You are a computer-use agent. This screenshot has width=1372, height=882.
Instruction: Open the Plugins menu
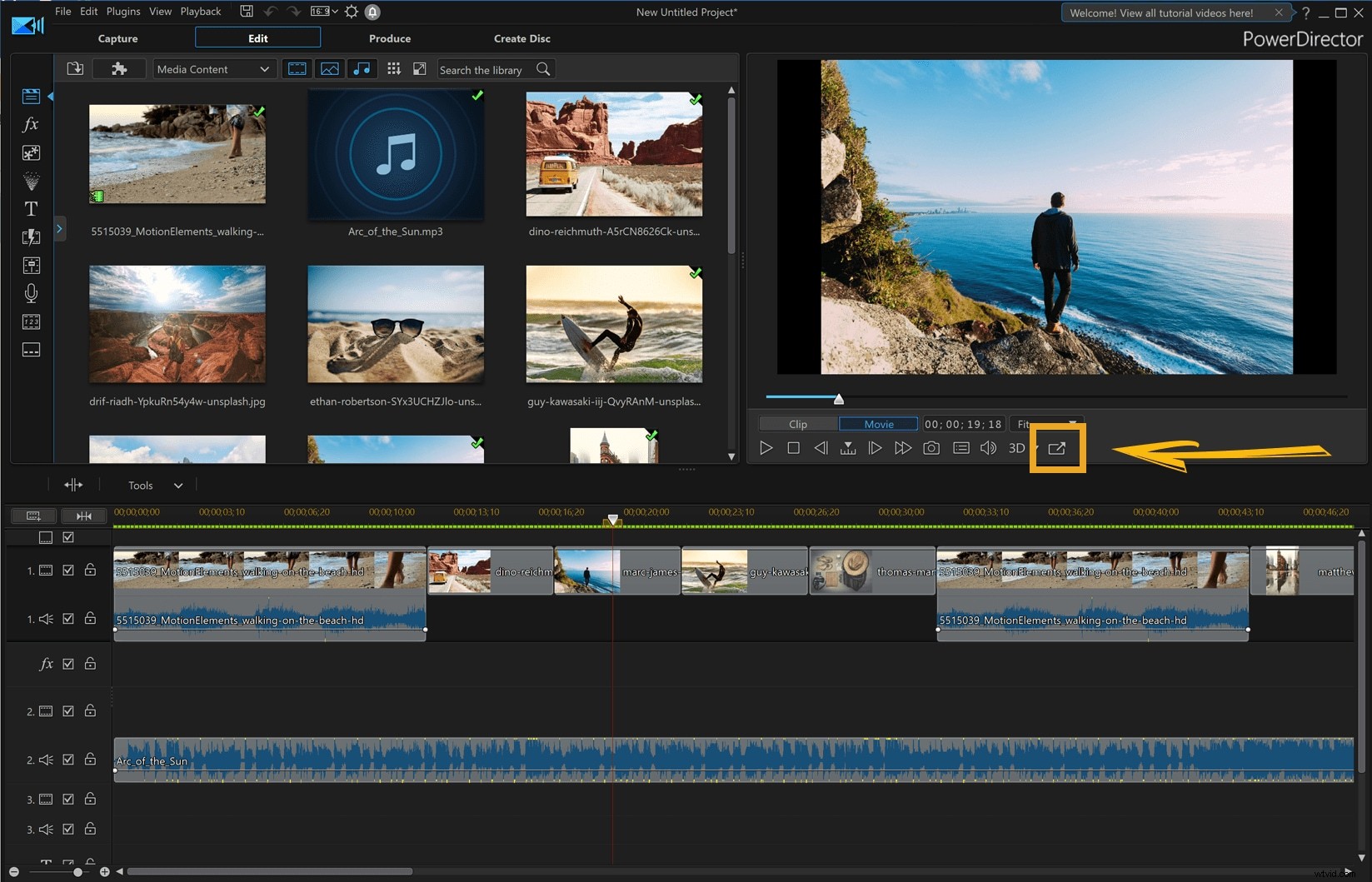[x=122, y=11]
